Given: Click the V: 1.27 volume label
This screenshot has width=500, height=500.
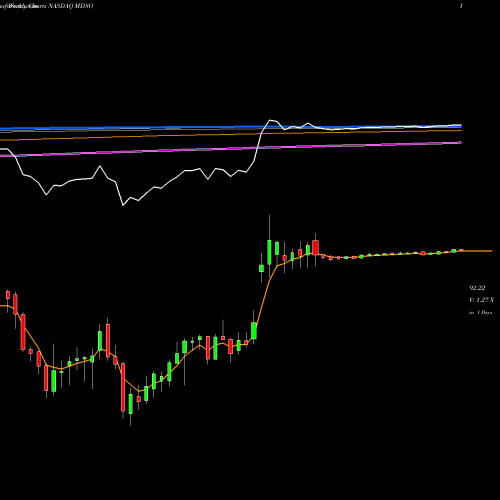Looking at the screenshot, I should pyautogui.click(x=481, y=300).
